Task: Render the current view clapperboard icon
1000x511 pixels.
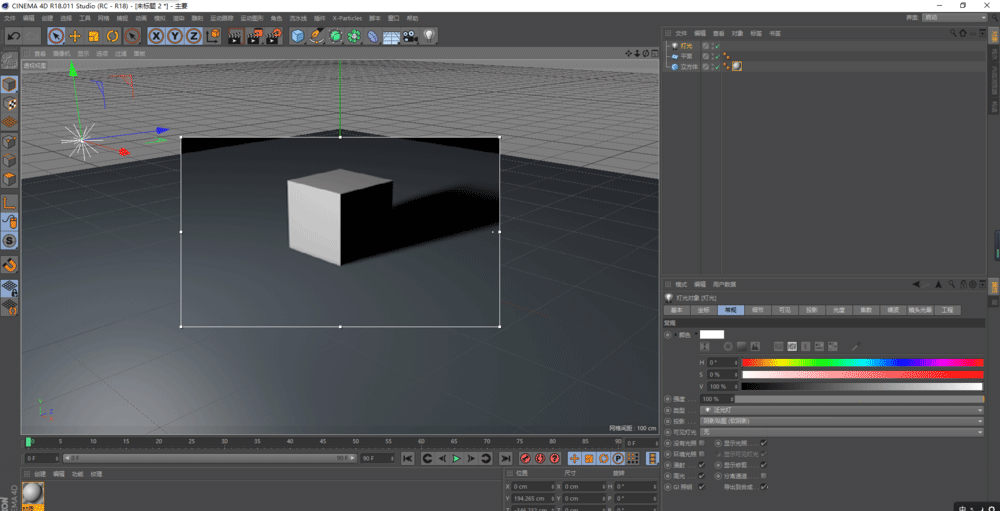Action: point(235,36)
